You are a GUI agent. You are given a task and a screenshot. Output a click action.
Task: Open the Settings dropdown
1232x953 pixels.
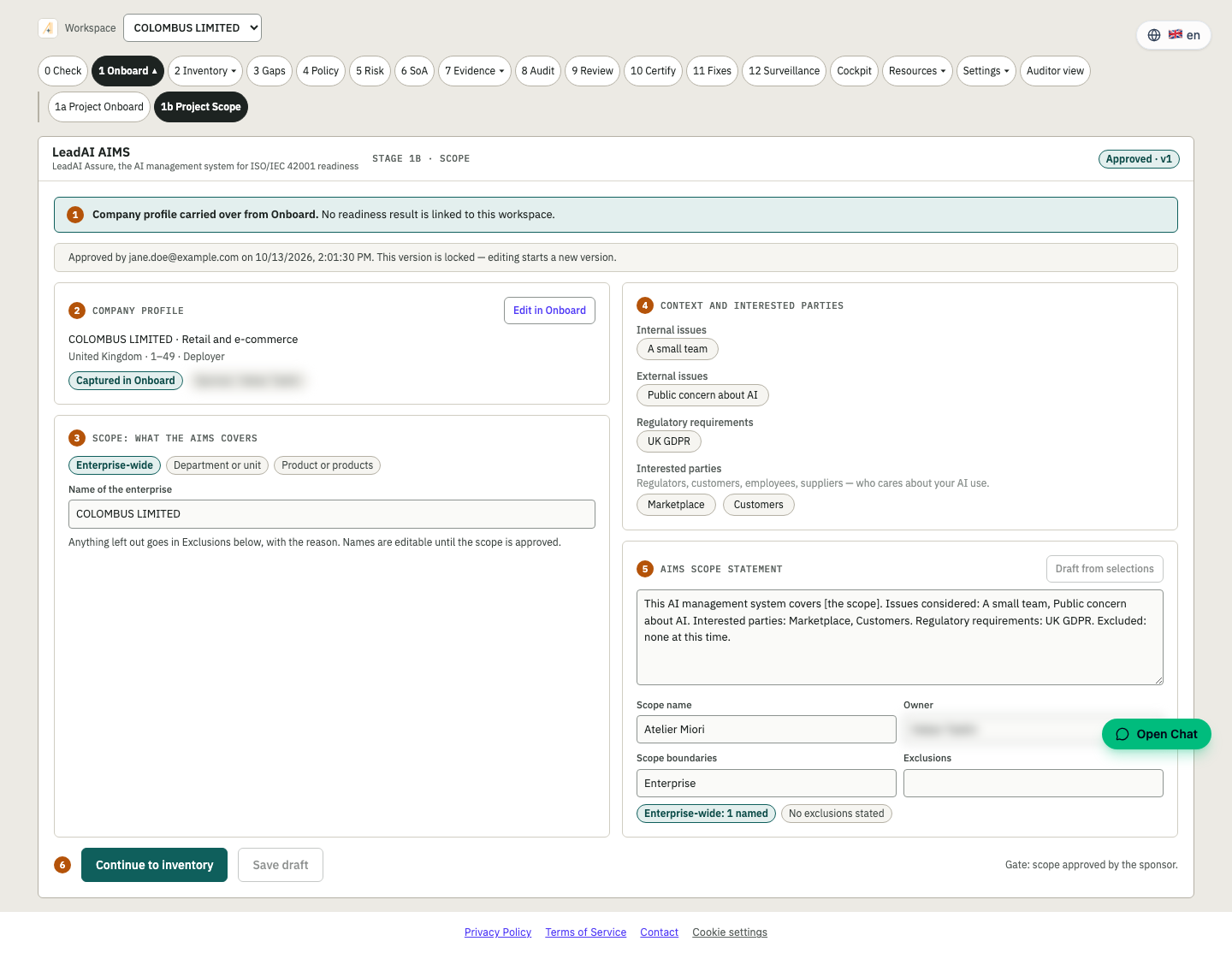click(986, 71)
